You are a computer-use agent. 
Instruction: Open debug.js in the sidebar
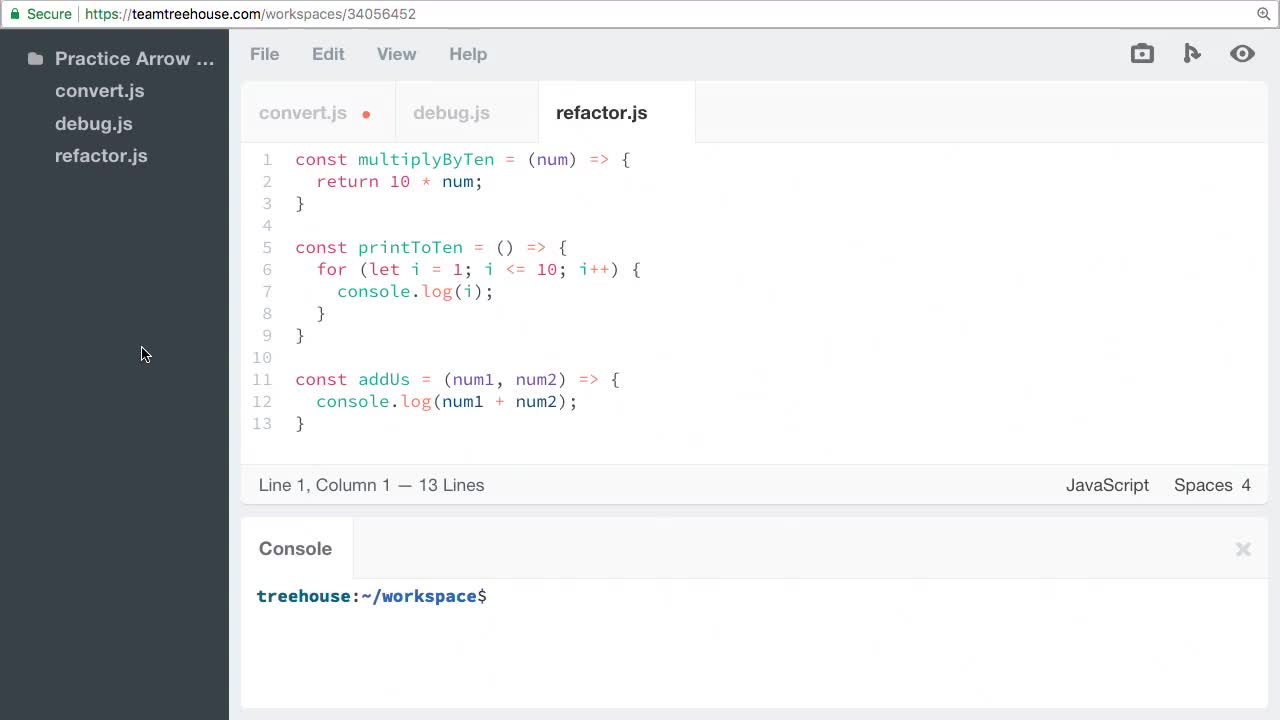coord(94,124)
